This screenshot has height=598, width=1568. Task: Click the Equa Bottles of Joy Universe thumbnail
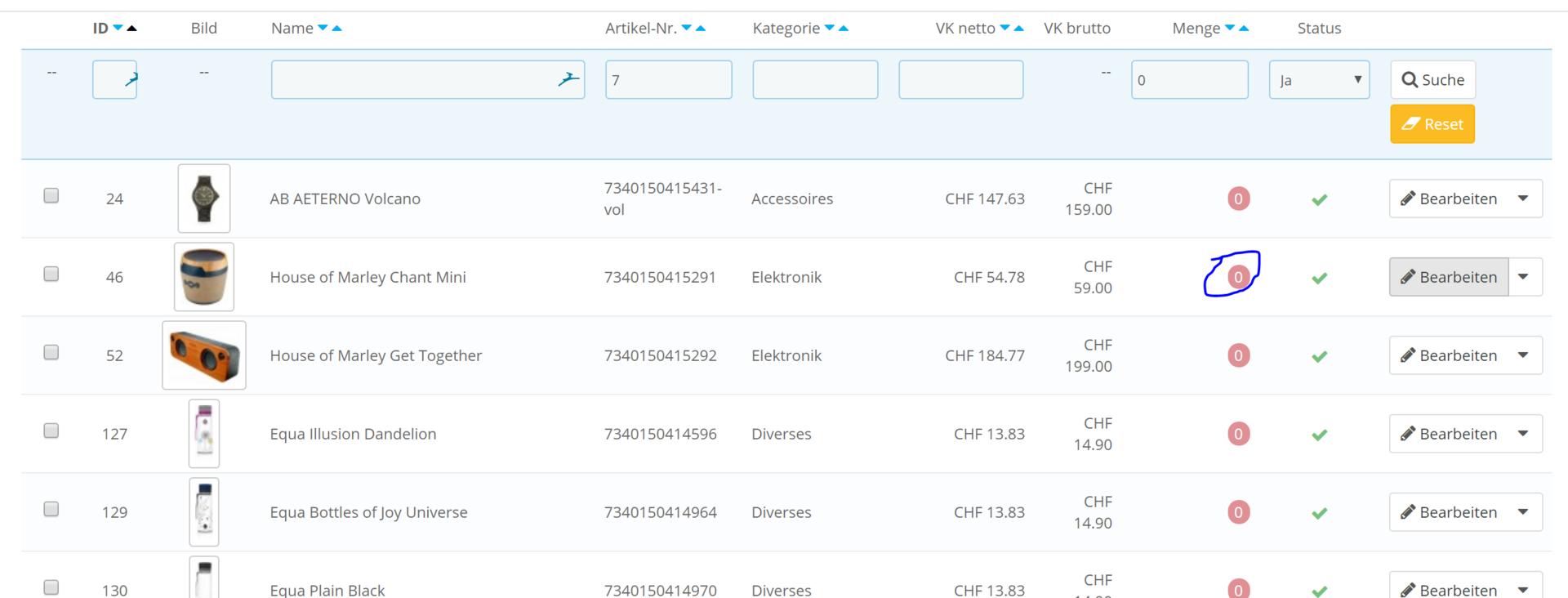click(x=204, y=512)
